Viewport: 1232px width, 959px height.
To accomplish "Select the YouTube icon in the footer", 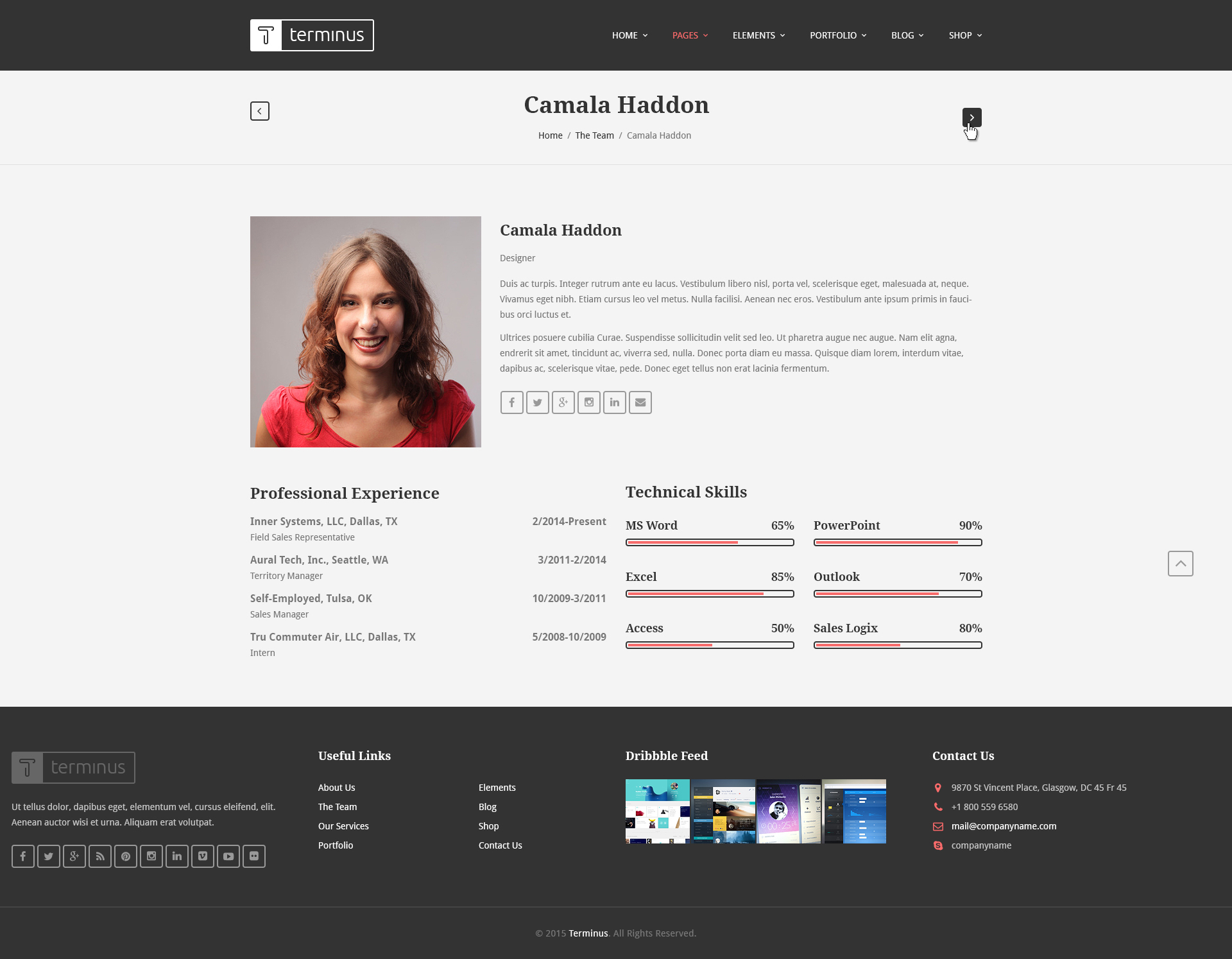I will 228,856.
